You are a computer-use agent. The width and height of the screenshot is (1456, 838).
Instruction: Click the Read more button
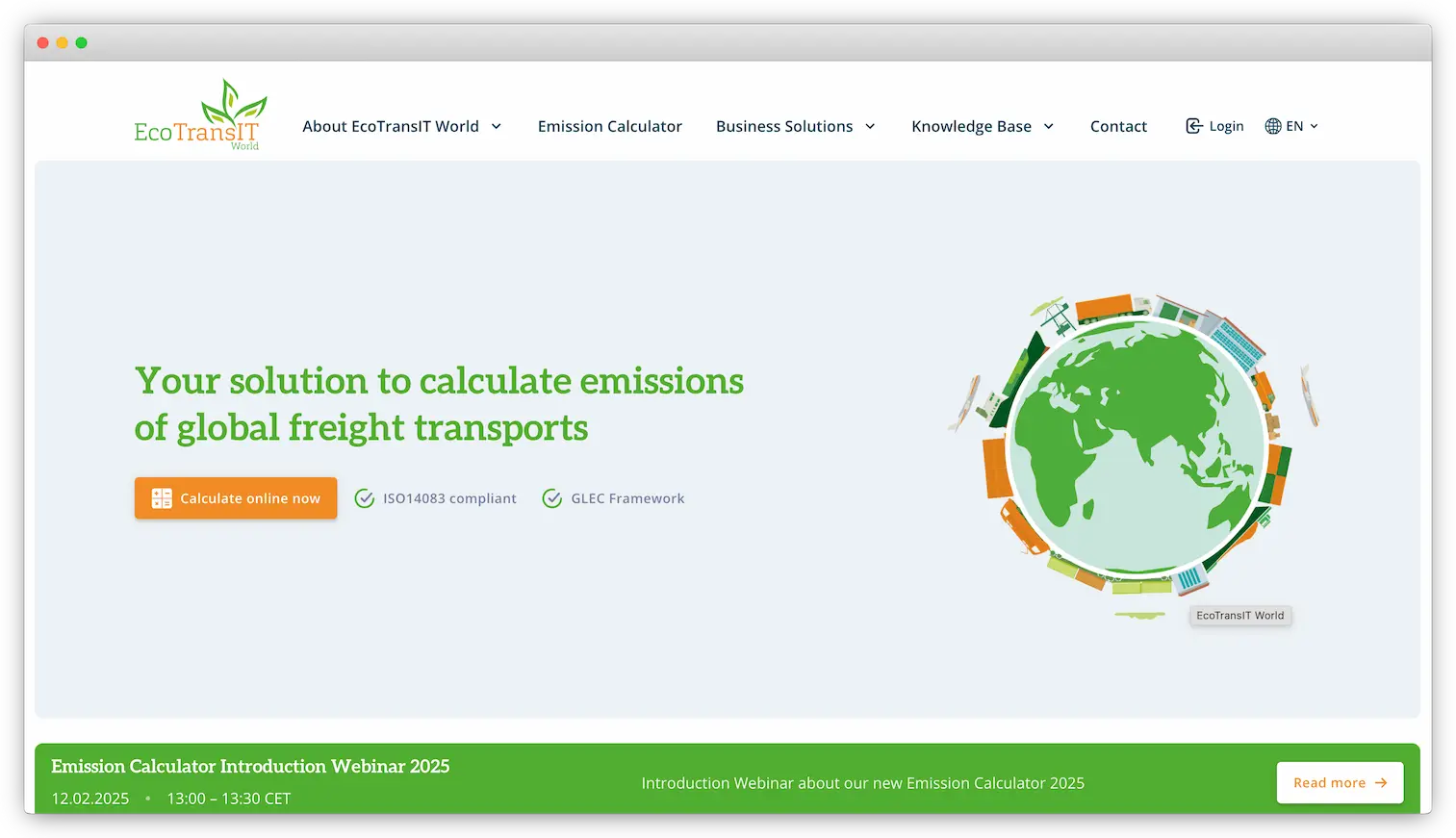point(1340,783)
